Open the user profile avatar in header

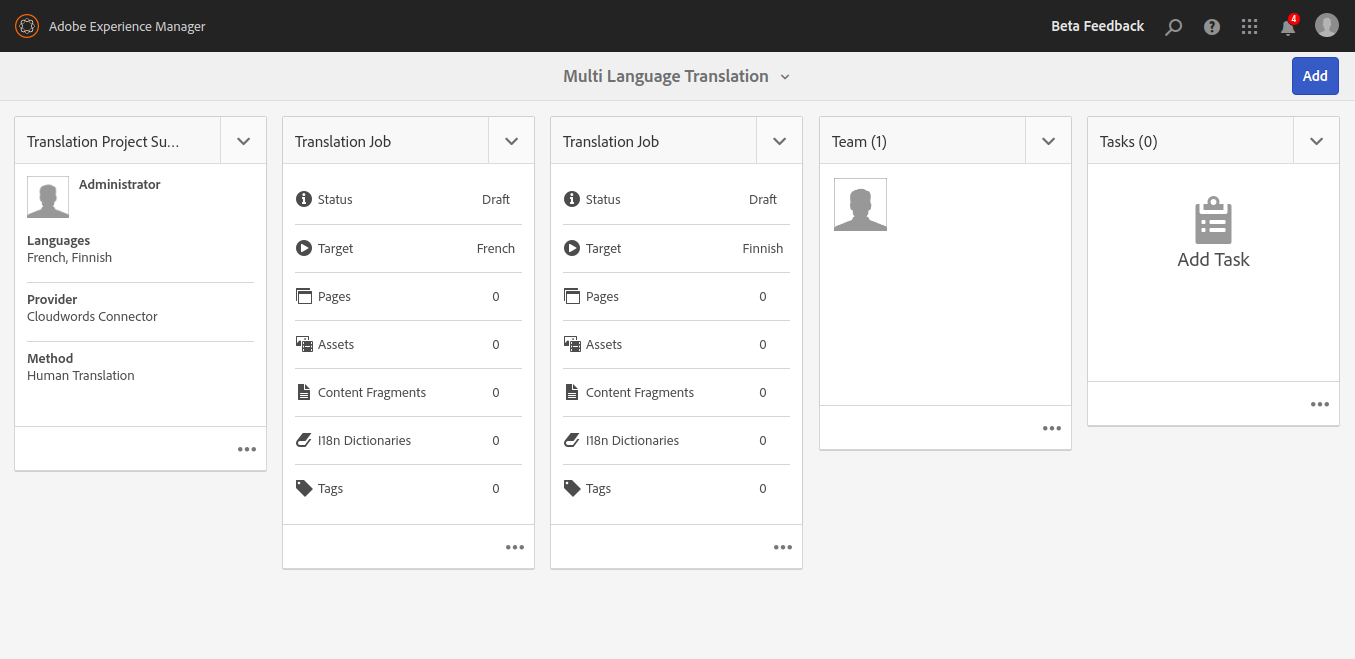(x=1326, y=26)
